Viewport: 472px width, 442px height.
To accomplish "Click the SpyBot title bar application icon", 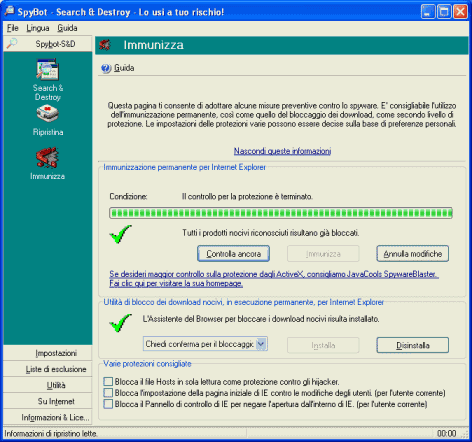I will (x=9, y=12).
